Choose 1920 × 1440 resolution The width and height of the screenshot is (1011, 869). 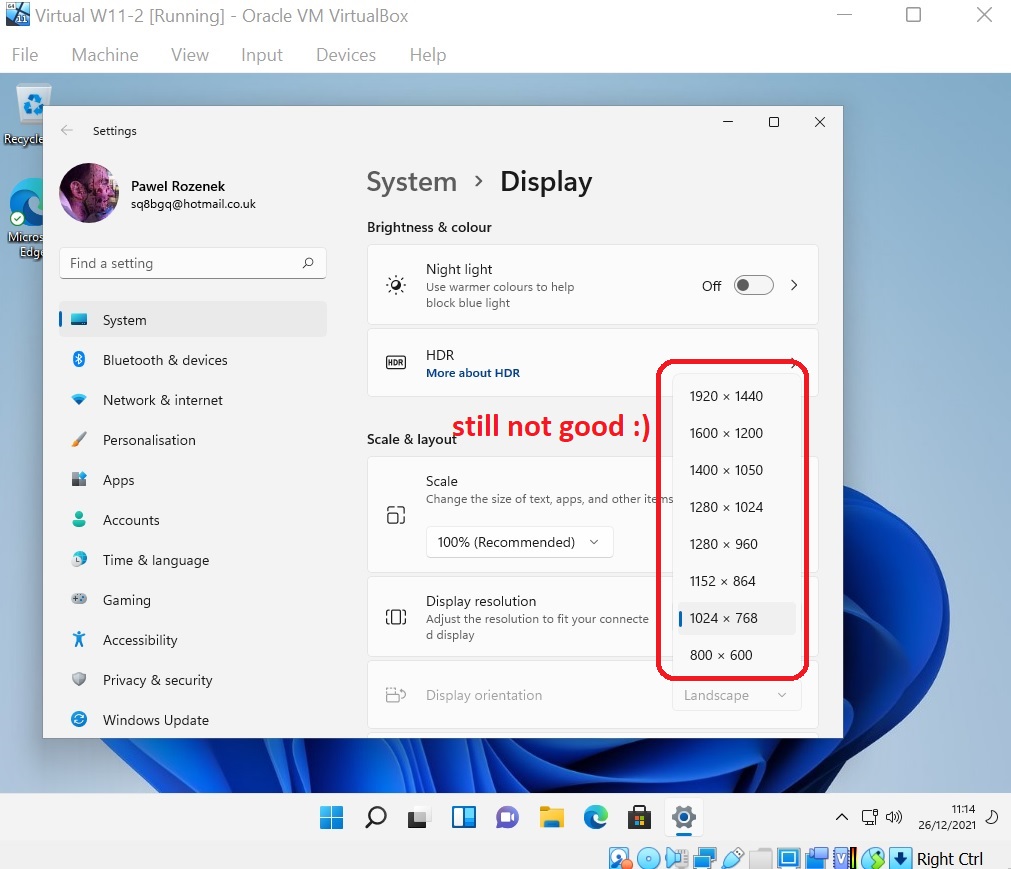(x=736, y=396)
